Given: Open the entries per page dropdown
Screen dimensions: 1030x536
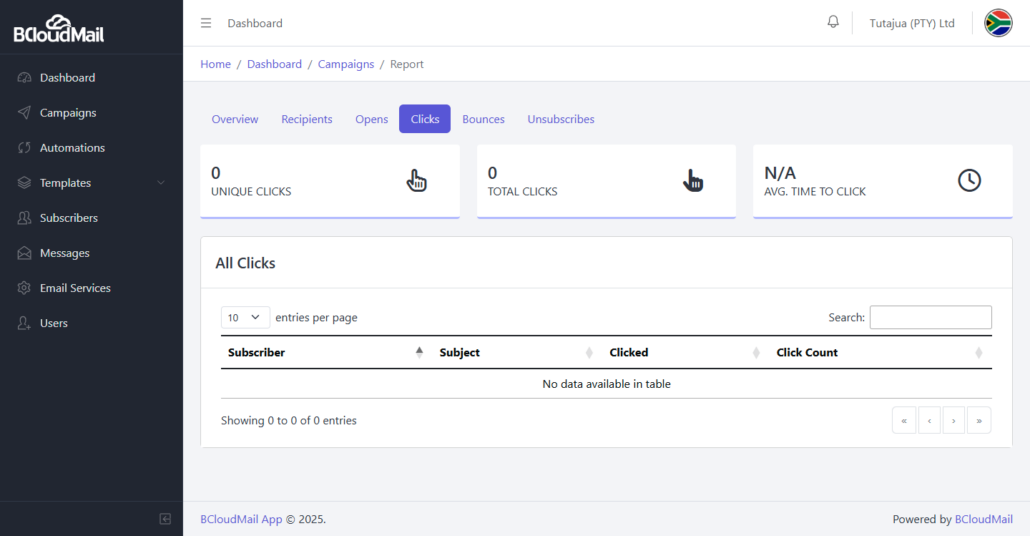Looking at the screenshot, I should [245, 317].
